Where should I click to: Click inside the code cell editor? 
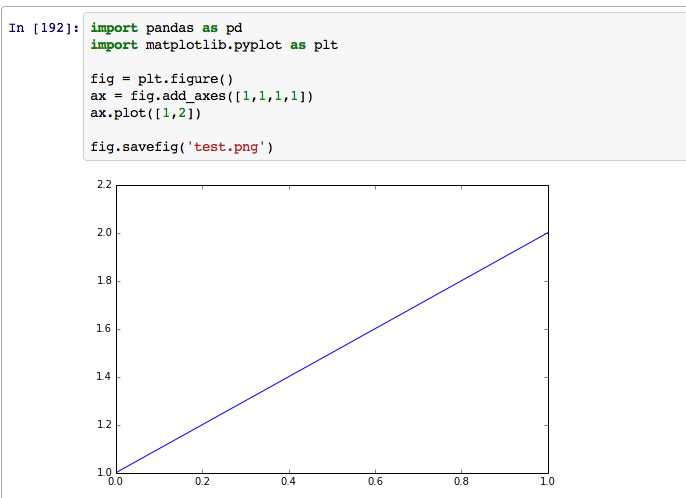click(x=385, y=87)
